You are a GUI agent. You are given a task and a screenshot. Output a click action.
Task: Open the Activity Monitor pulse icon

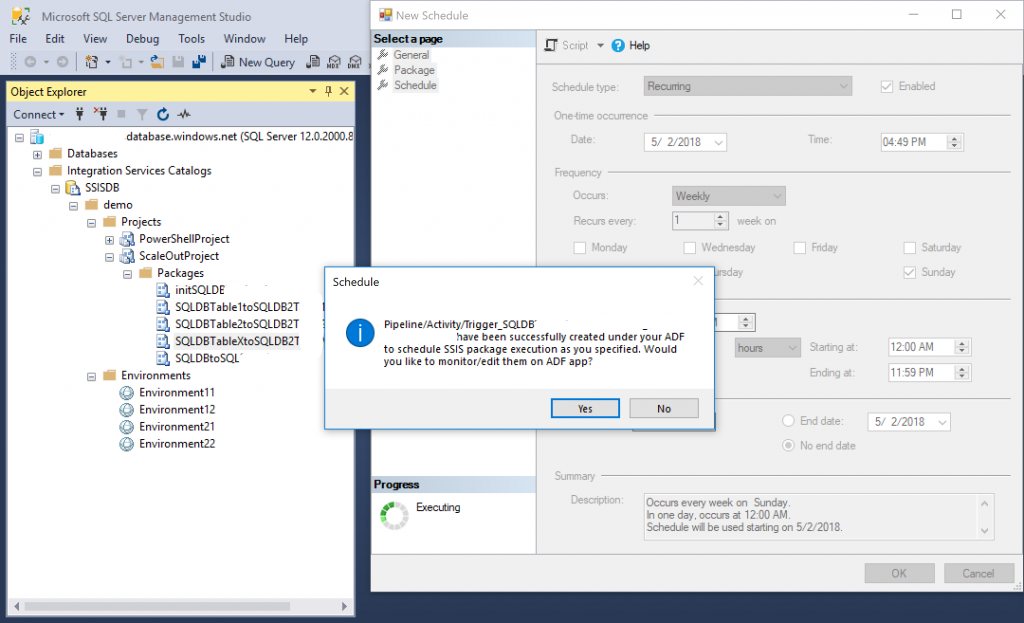184,114
